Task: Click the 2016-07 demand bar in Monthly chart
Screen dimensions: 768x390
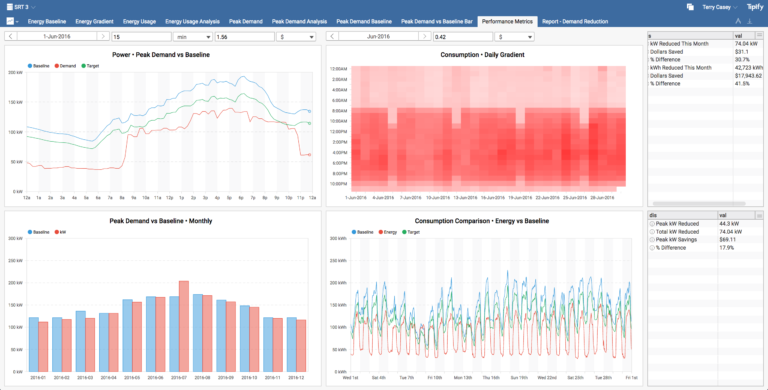Action: tap(184, 326)
